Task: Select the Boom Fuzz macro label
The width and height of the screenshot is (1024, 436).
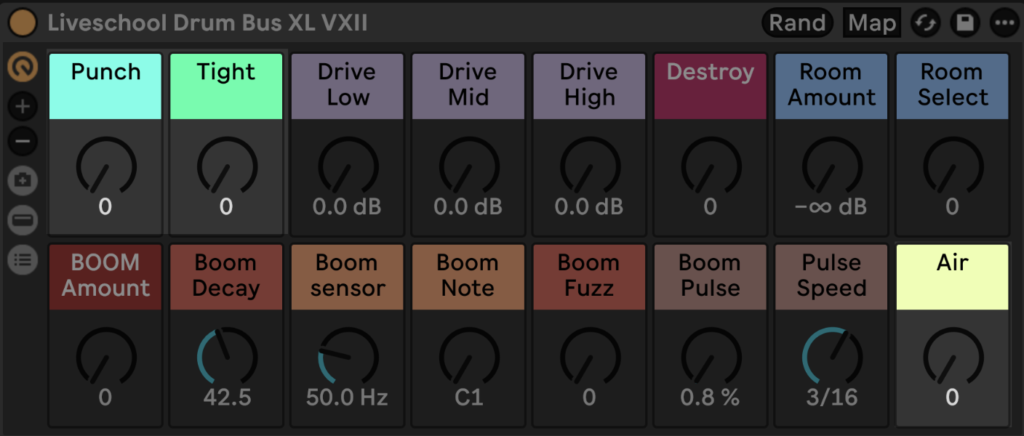Action: 590,277
